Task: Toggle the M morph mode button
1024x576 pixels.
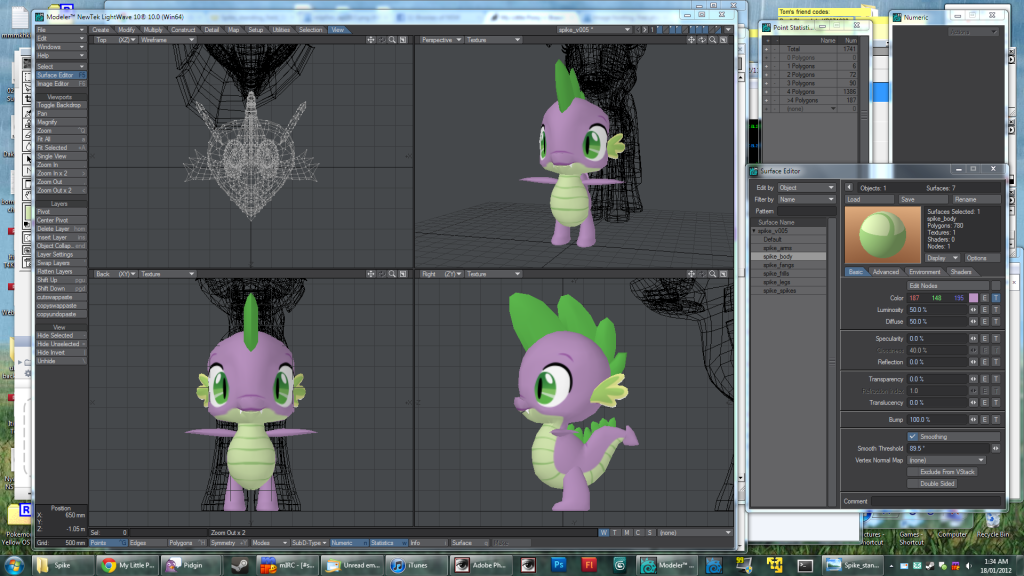Action: coord(627,533)
